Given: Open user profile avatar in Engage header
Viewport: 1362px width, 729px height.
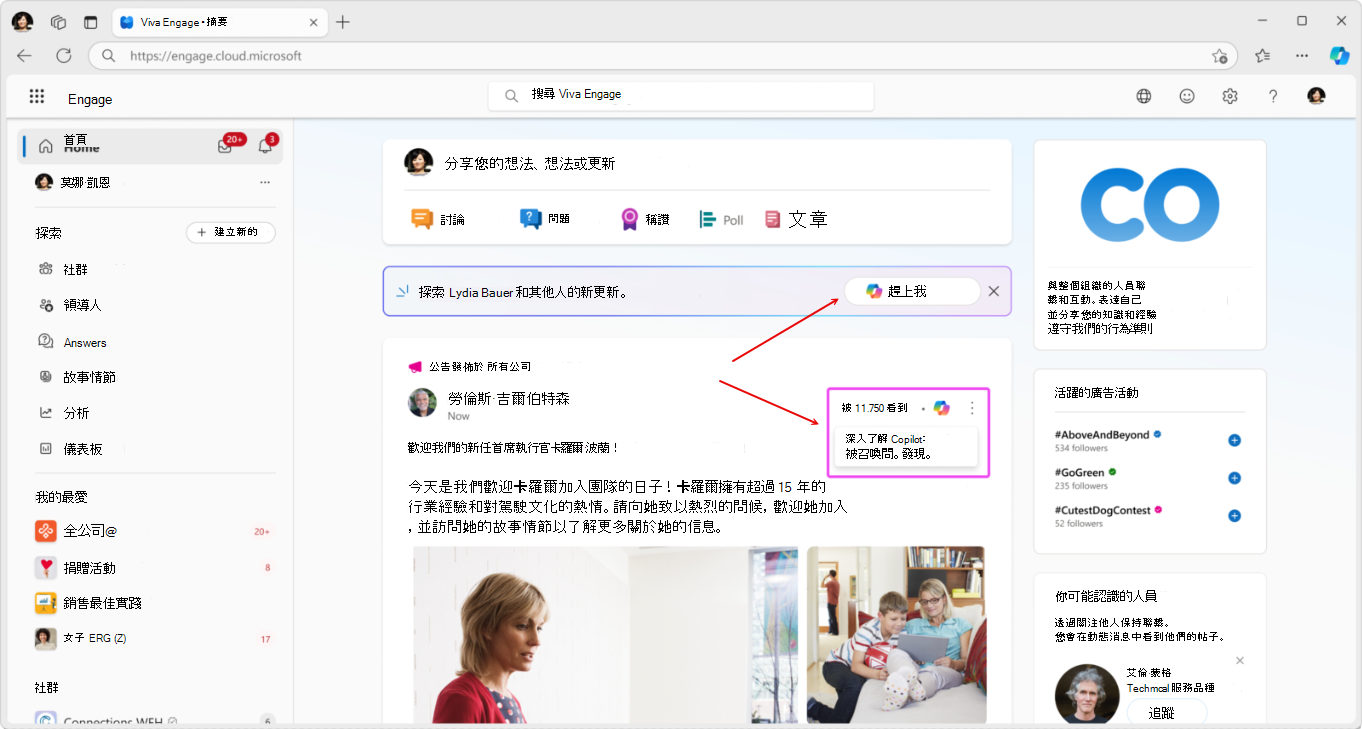Looking at the screenshot, I should (x=1316, y=96).
